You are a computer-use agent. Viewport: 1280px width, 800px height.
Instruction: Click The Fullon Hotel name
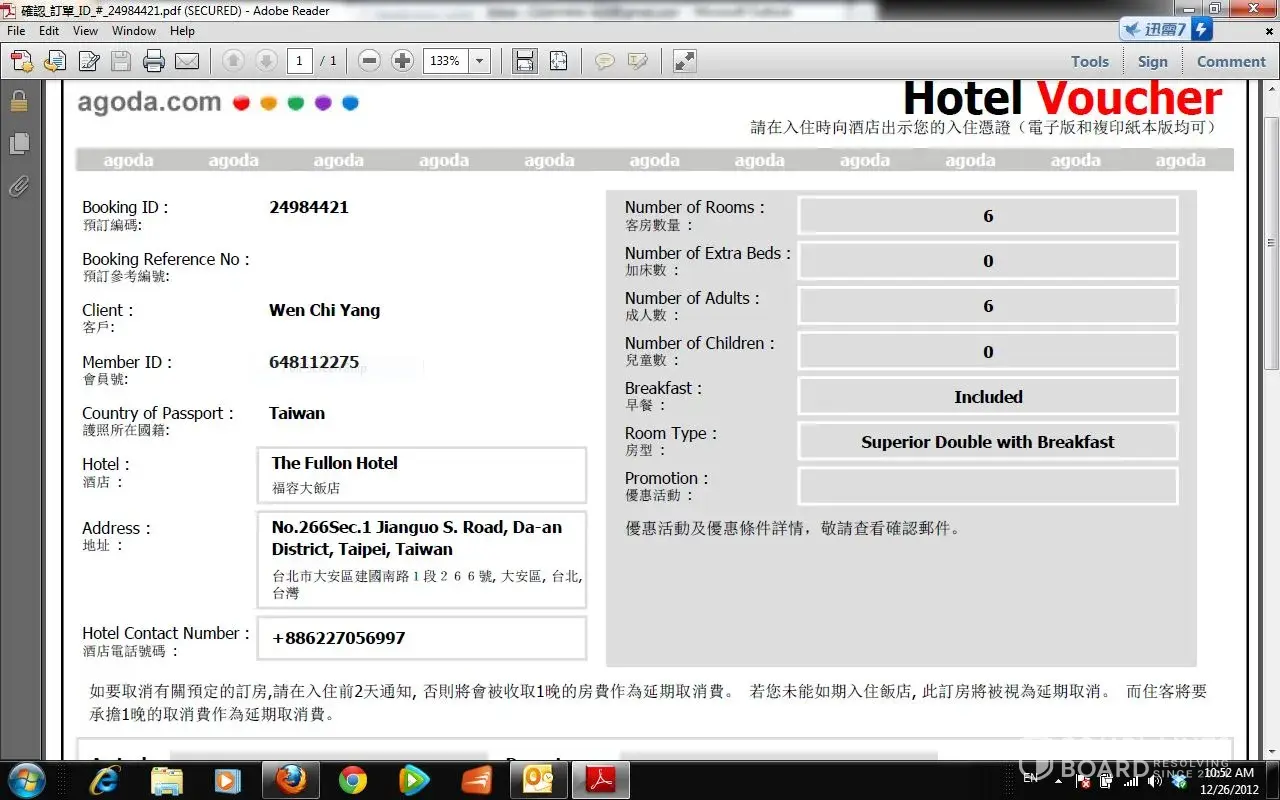335,463
